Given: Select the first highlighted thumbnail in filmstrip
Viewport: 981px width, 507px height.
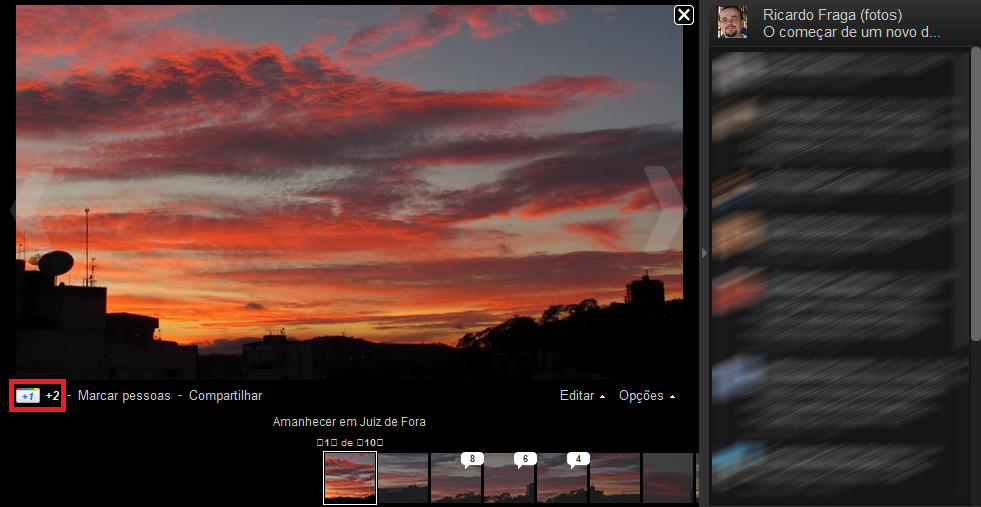Looking at the screenshot, I should point(350,478).
